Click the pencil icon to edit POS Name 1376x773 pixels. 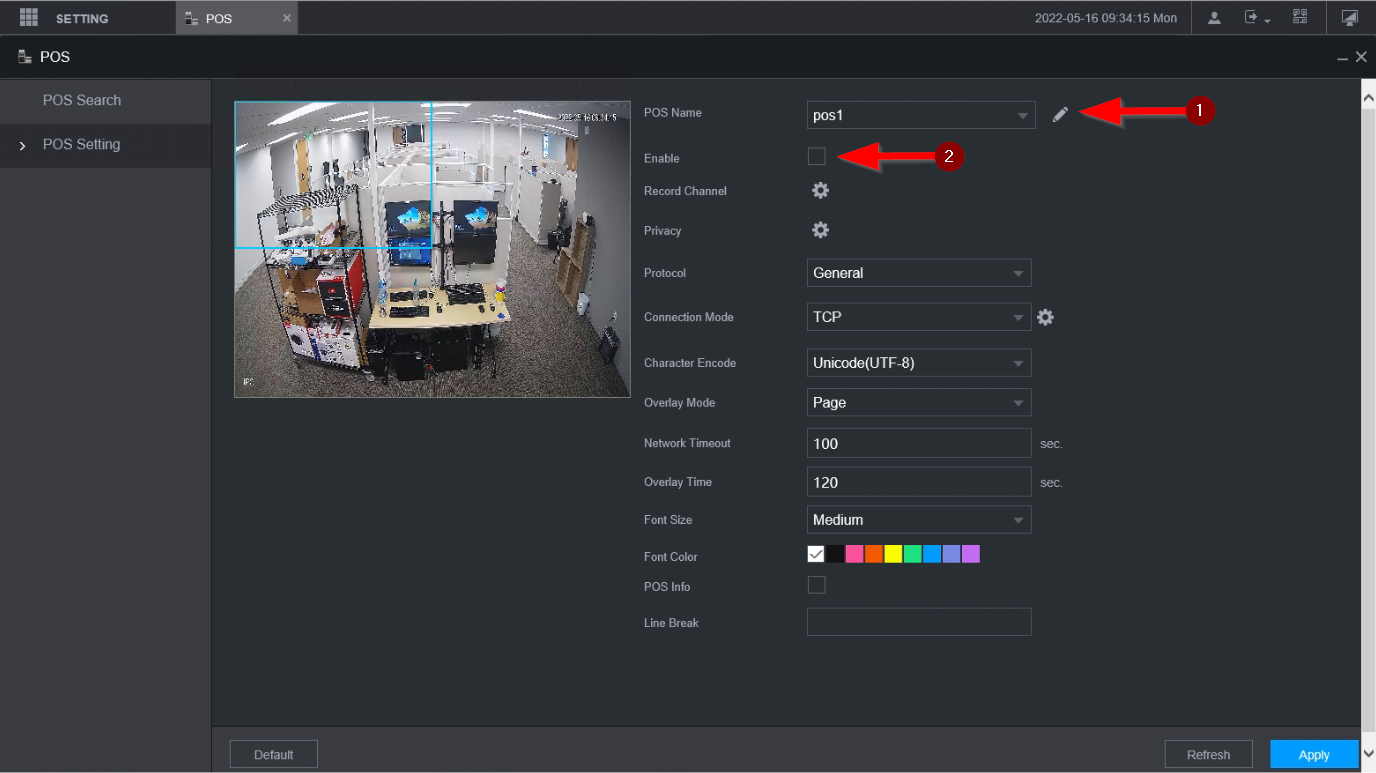pos(1060,115)
